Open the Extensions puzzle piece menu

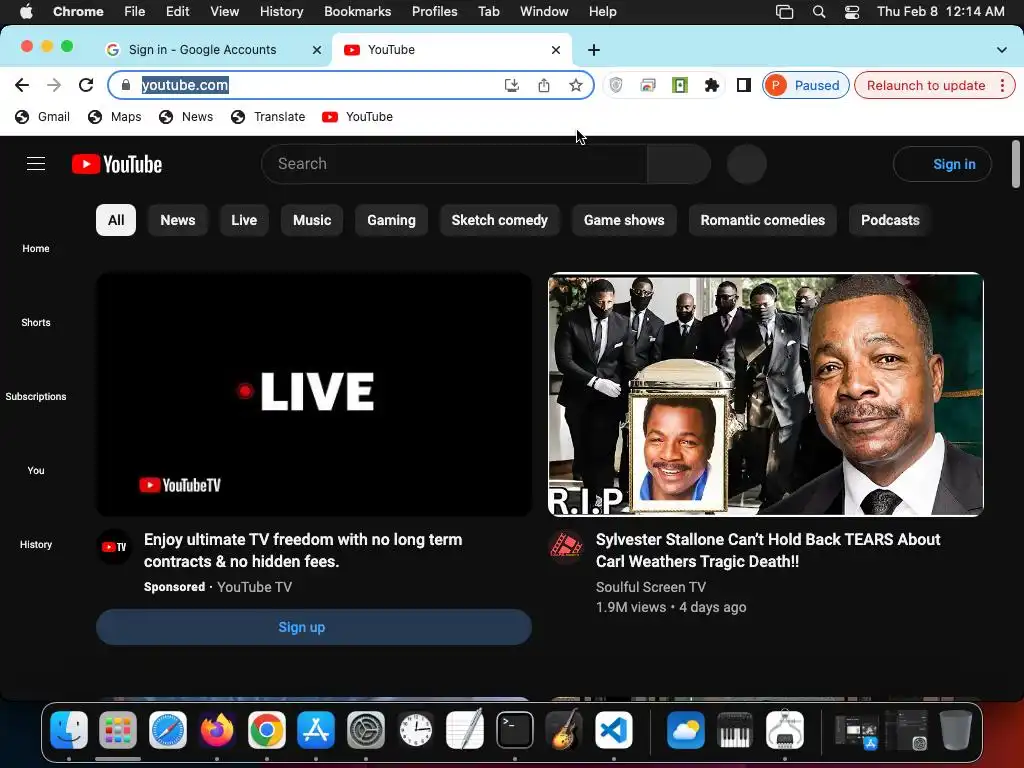click(712, 85)
